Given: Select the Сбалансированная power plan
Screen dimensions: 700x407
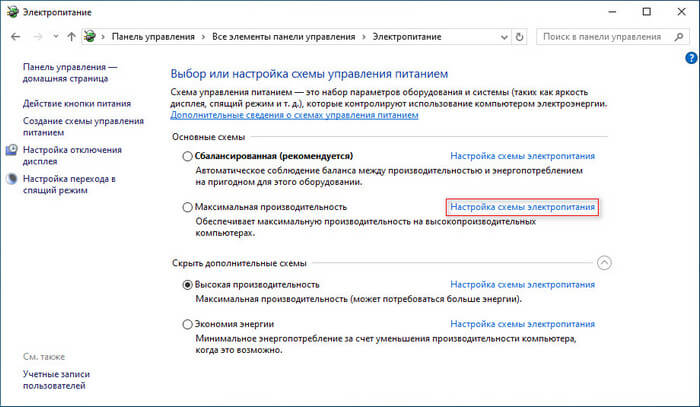Looking at the screenshot, I should (x=187, y=156).
